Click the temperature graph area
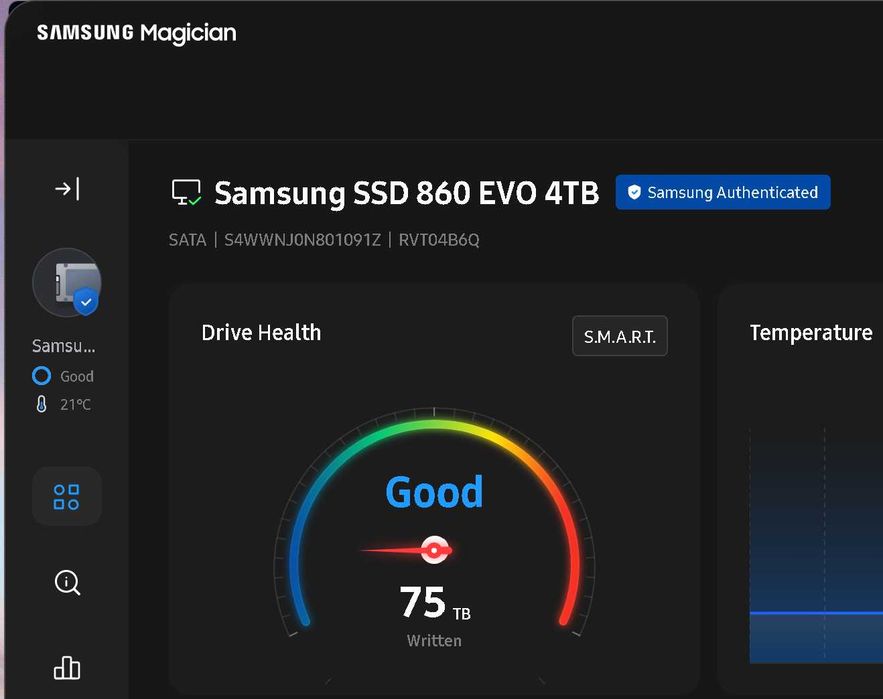The height and width of the screenshot is (699, 883). [x=816, y=545]
